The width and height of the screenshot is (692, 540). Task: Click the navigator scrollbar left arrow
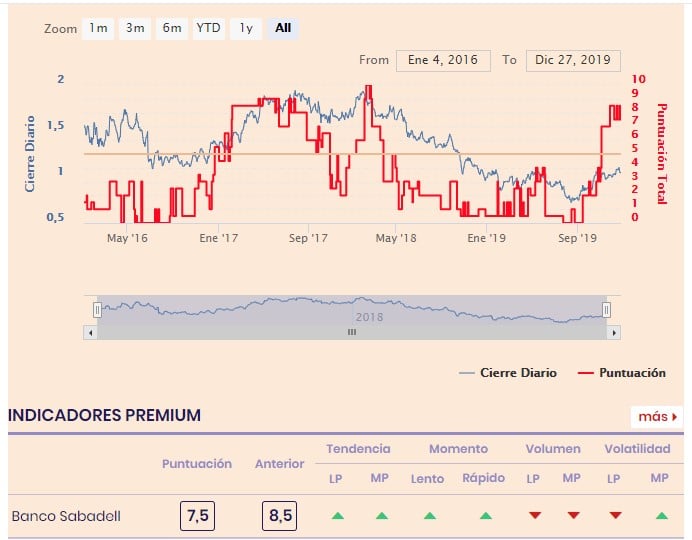(90, 333)
